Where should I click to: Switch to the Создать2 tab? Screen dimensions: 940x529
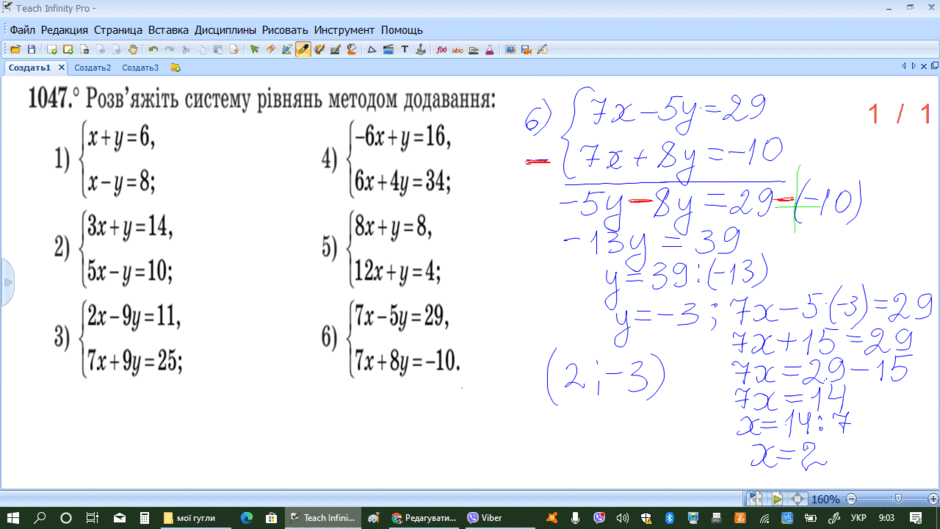[x=92, y=68]
